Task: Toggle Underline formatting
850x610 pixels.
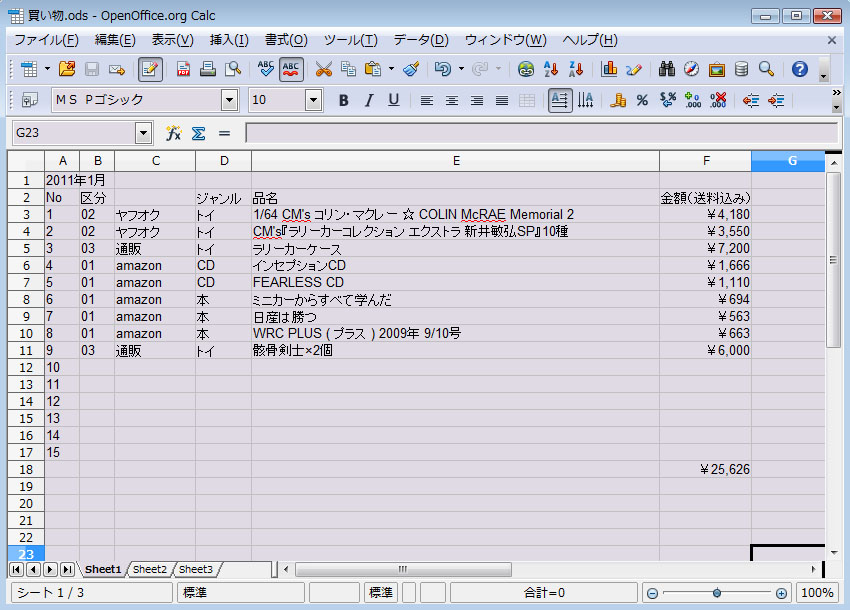Action: click(x=394, y=100)
